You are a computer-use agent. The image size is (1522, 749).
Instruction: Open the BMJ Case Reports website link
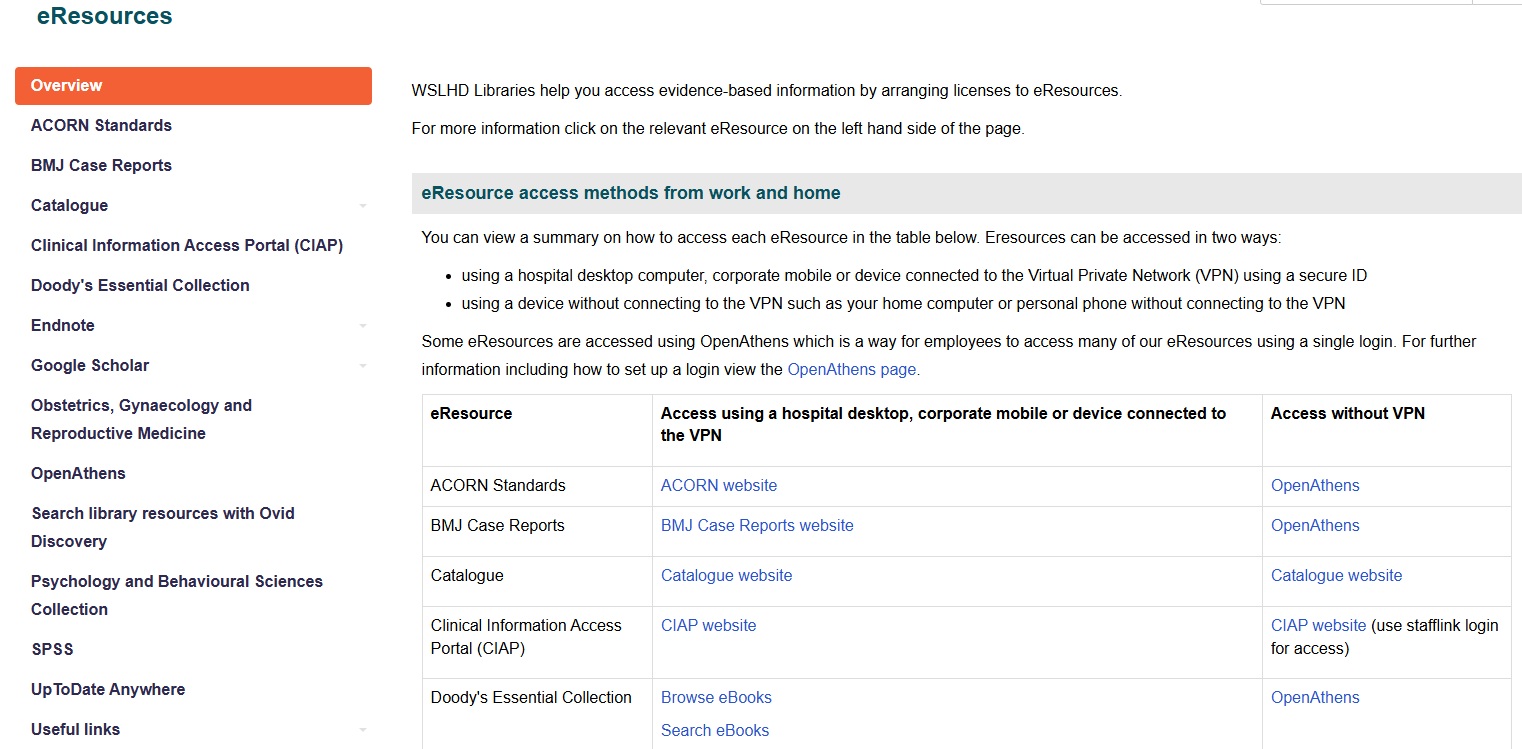coord(756,525)
